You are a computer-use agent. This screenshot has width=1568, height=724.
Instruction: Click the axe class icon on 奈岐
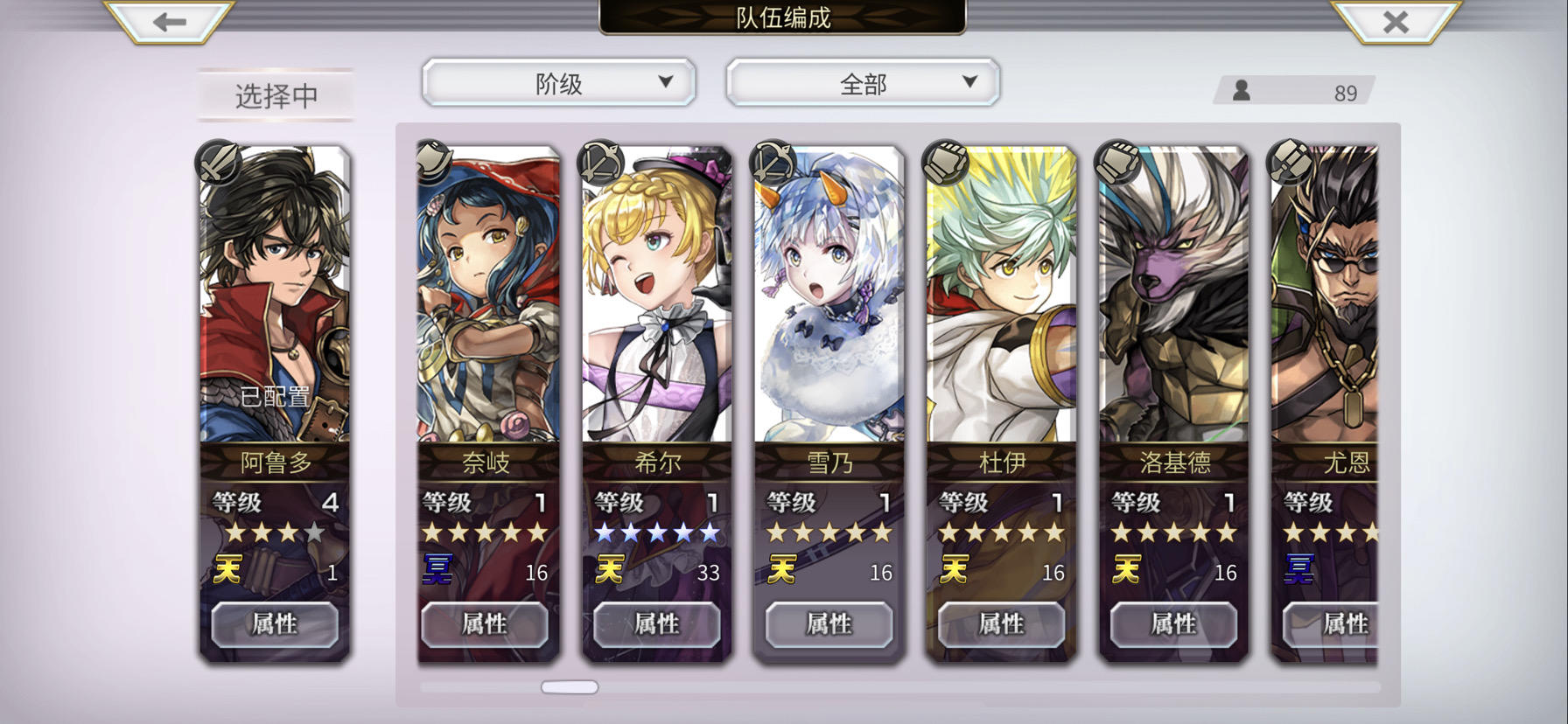coord(433,162)
